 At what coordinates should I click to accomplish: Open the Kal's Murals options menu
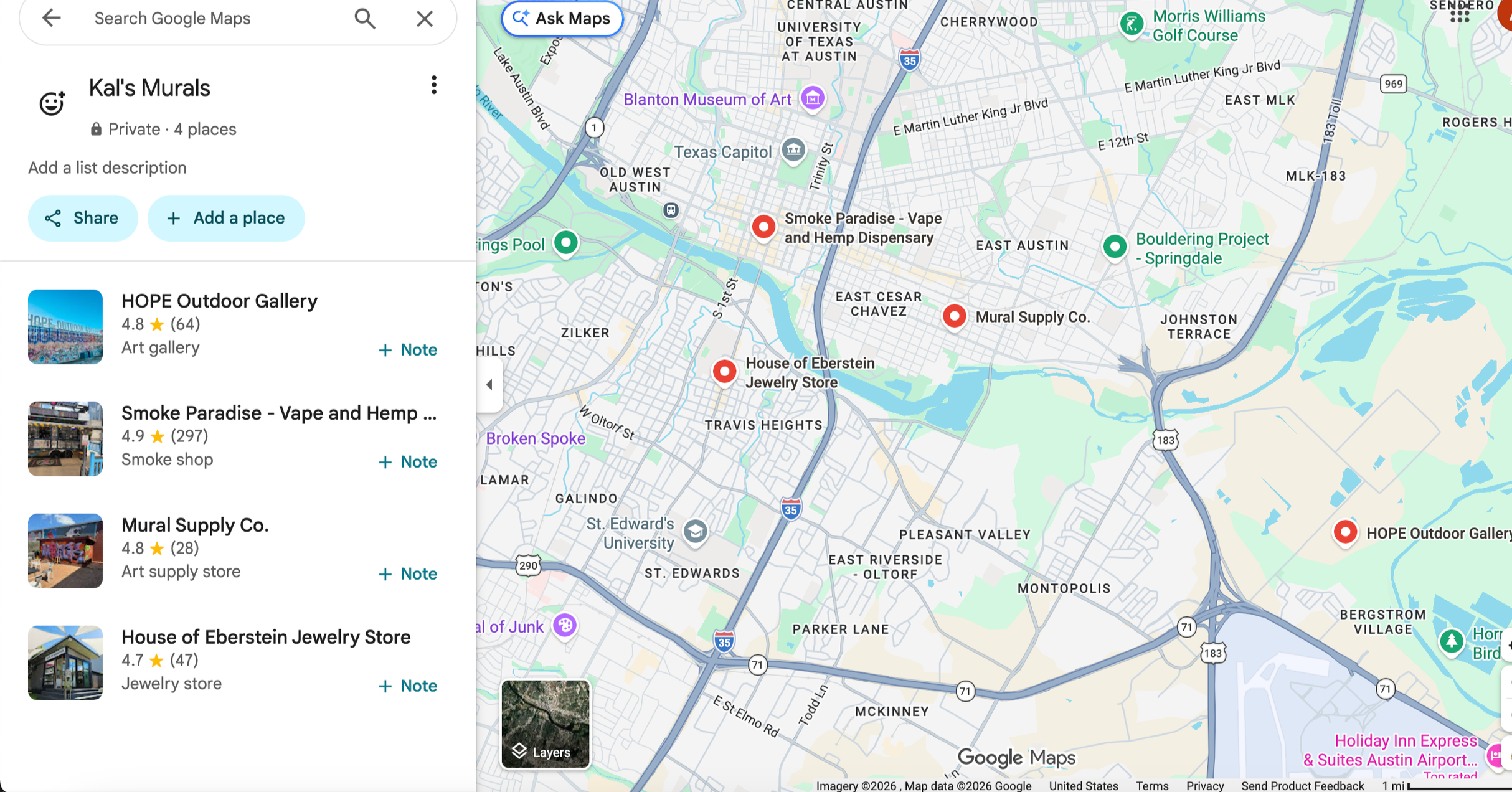click(x=434, y=85)
